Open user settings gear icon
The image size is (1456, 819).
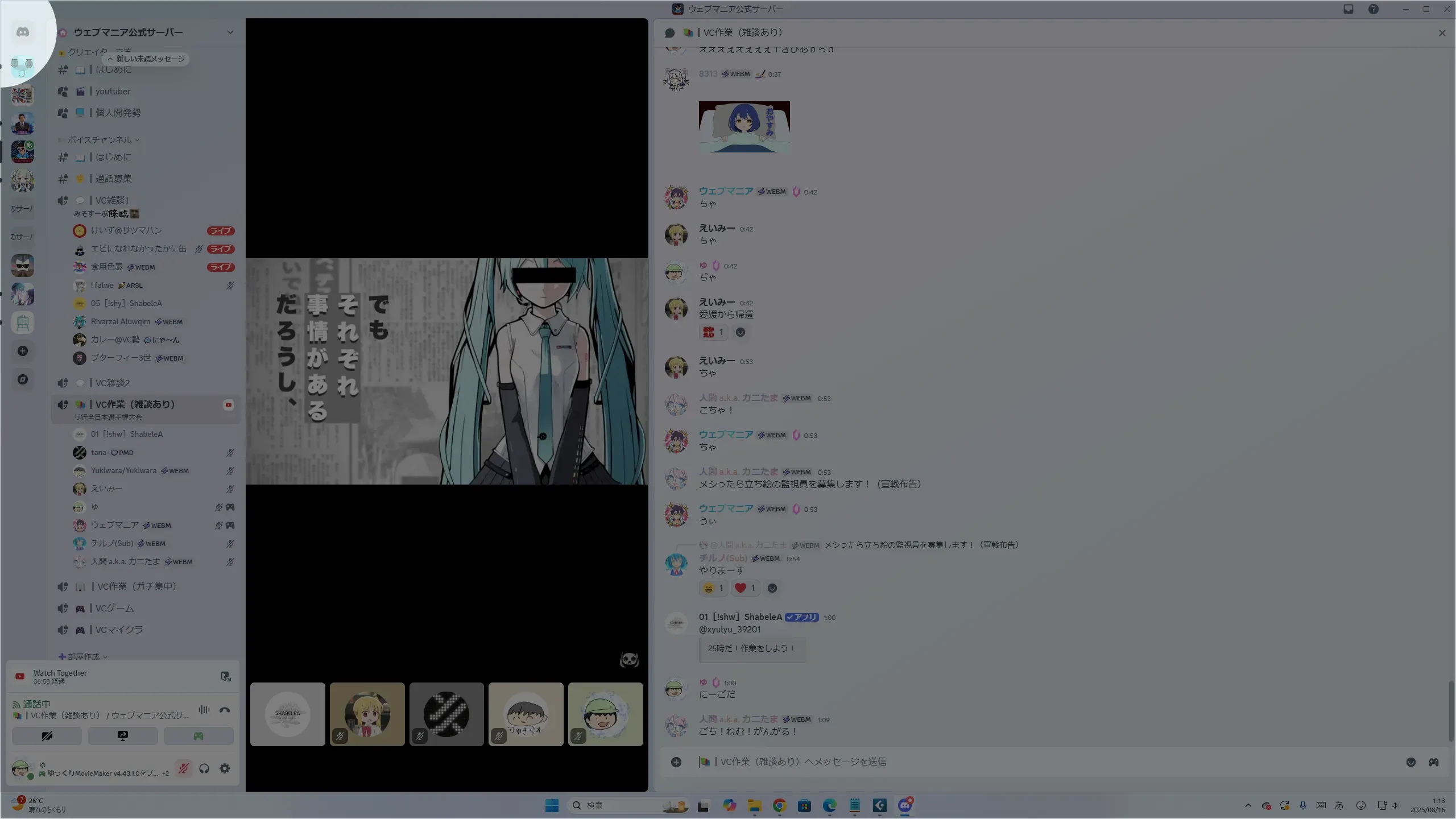225,769
